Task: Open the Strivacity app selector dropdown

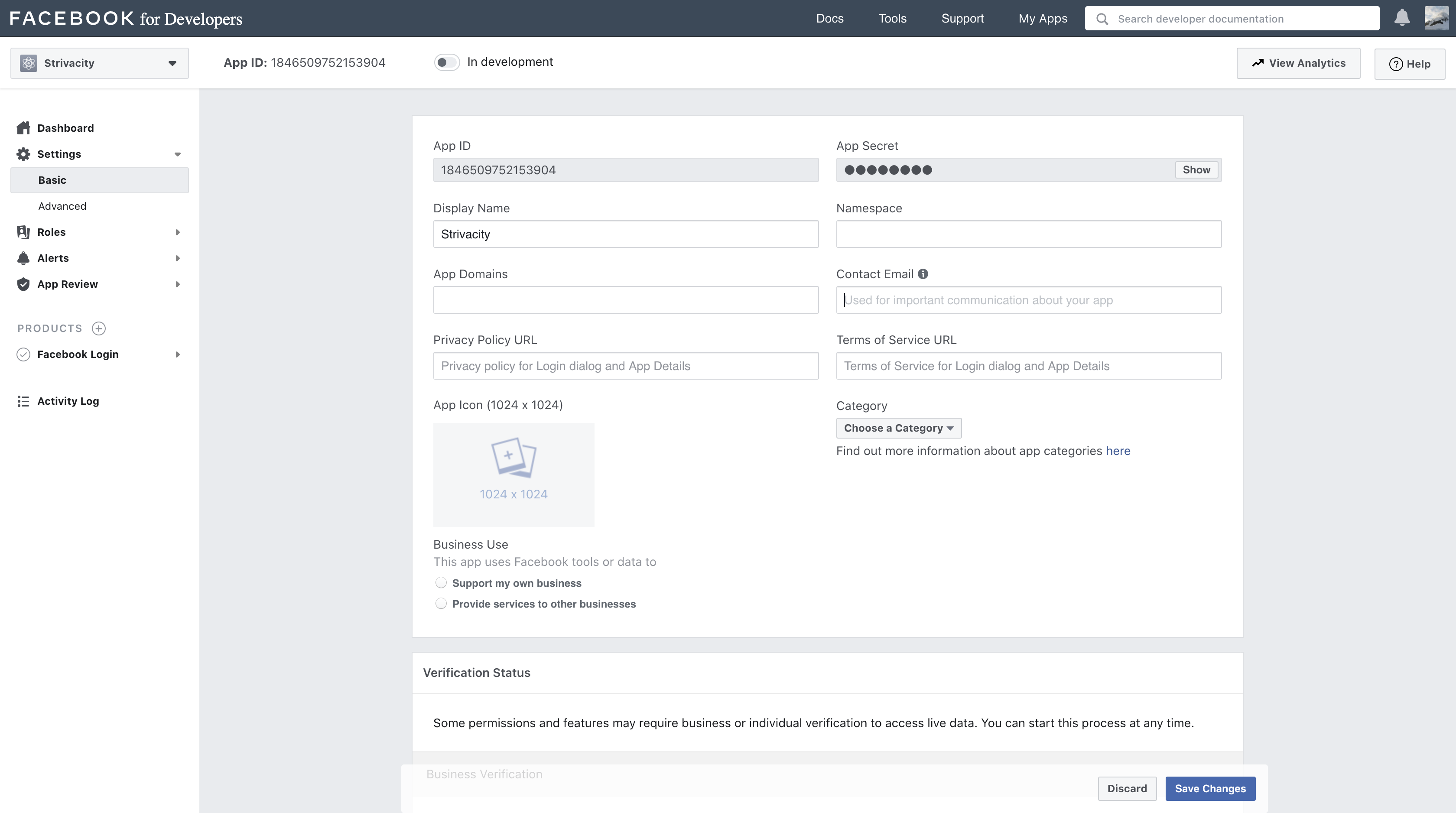Action: [100, 63]
